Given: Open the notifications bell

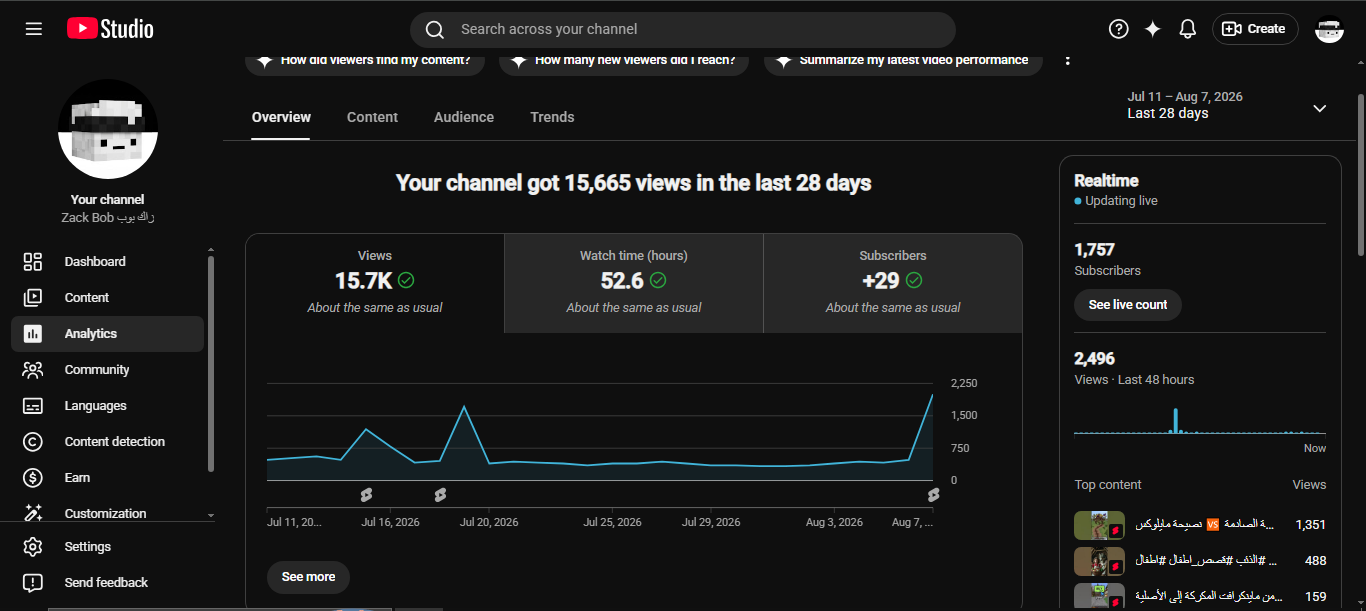Looking at the screenshot, I should pos(1188,29).
